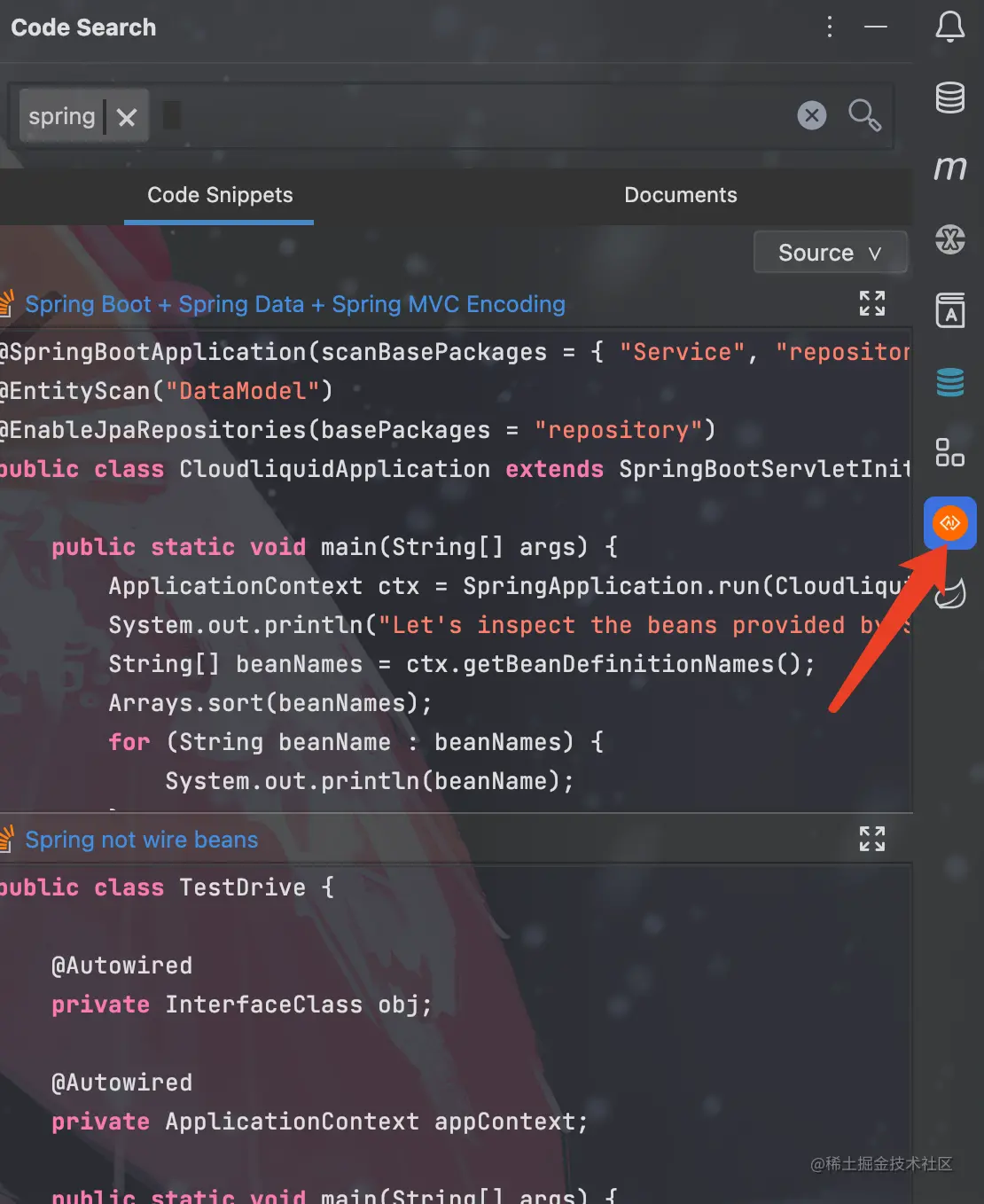Click the "public class TestDrive {" line

click(167, 887)
